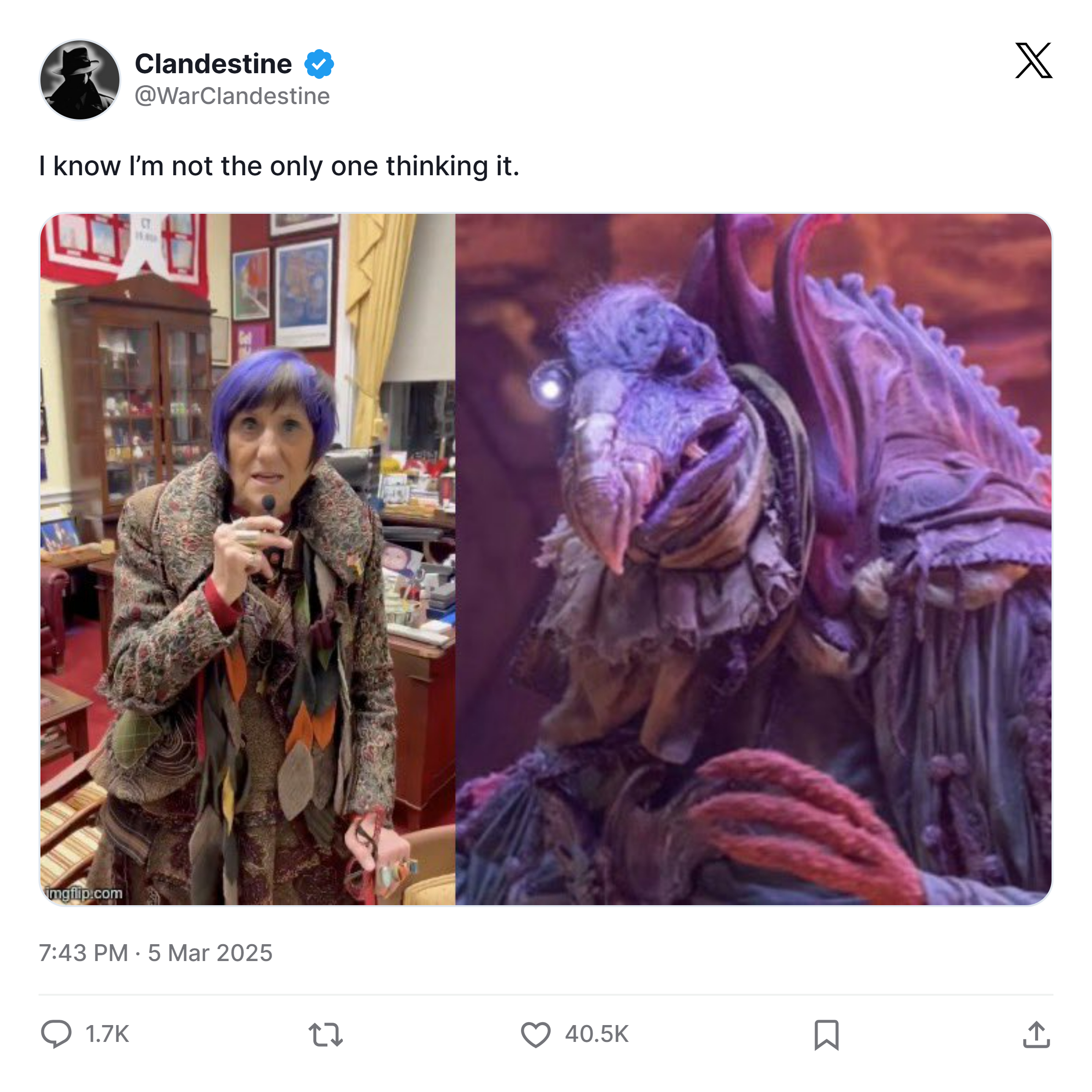This screenshot has height=1092, width=1092.
Task: Open the 7:43 PM timestamp link
Action: [x=83, y=953]
